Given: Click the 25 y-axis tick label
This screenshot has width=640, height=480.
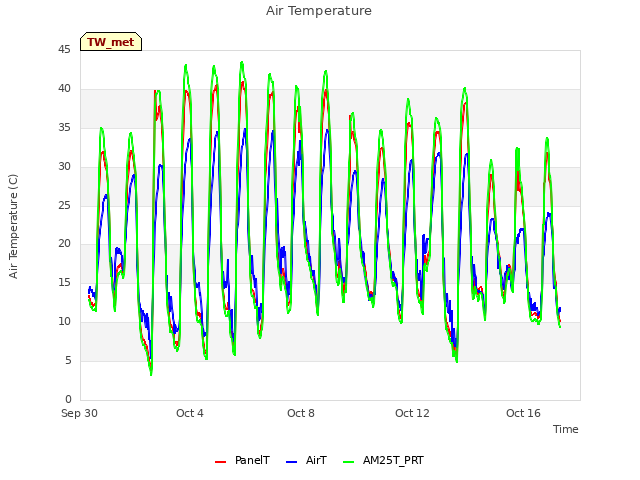Looking at the screenshot, I should [x=64, y=205].
